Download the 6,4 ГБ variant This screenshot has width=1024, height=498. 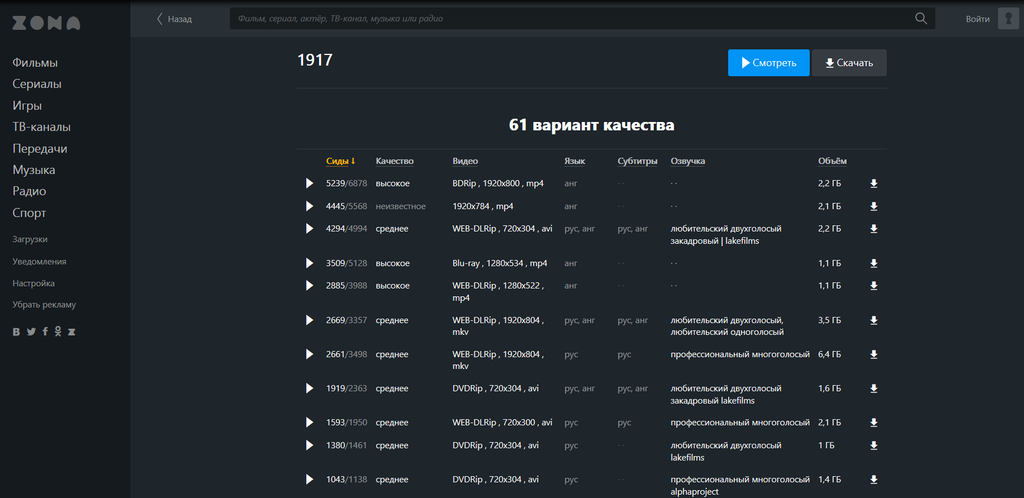click(x=874, y=354)
